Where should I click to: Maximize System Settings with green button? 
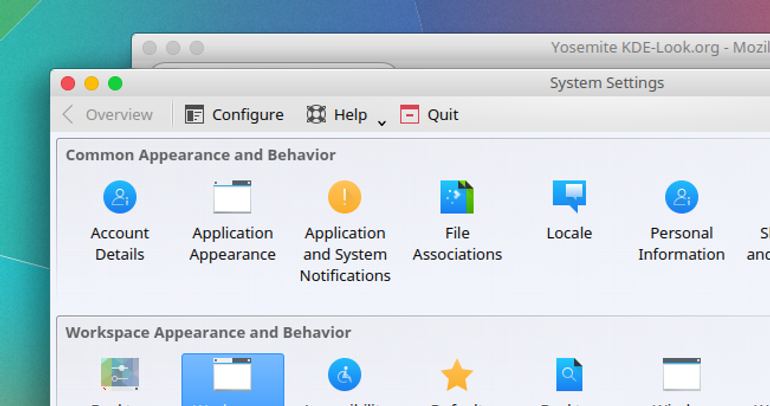[x=115, y=83]
